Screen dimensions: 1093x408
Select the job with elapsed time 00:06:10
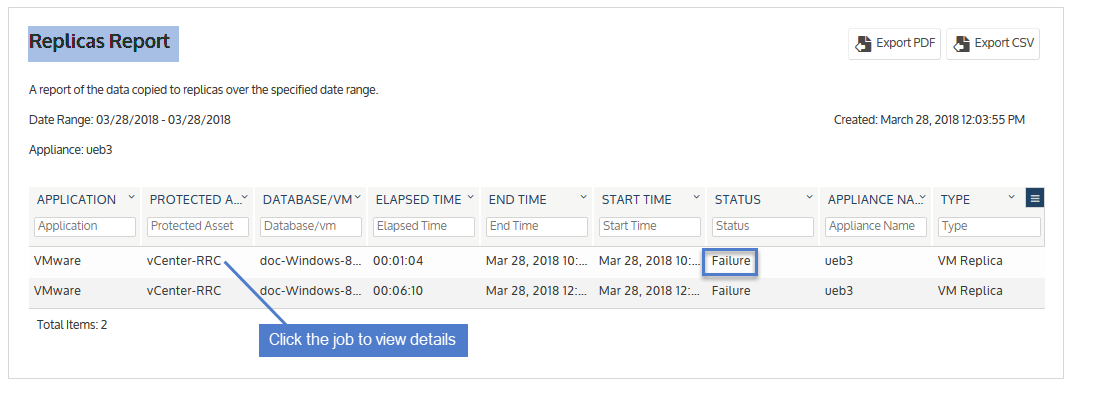pyautogui.click(x=537, y=292)
